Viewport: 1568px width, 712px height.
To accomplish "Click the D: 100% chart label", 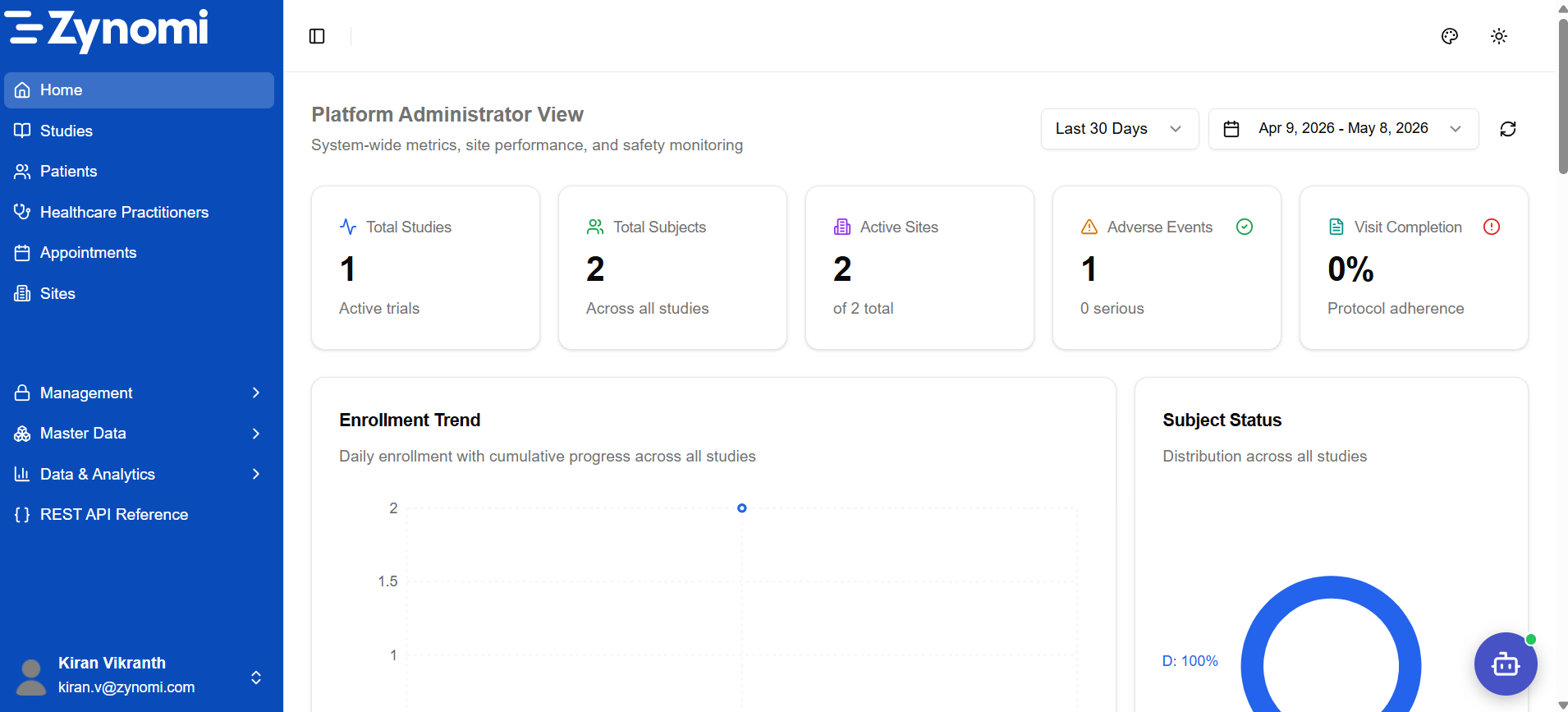I will point(1190,661).
